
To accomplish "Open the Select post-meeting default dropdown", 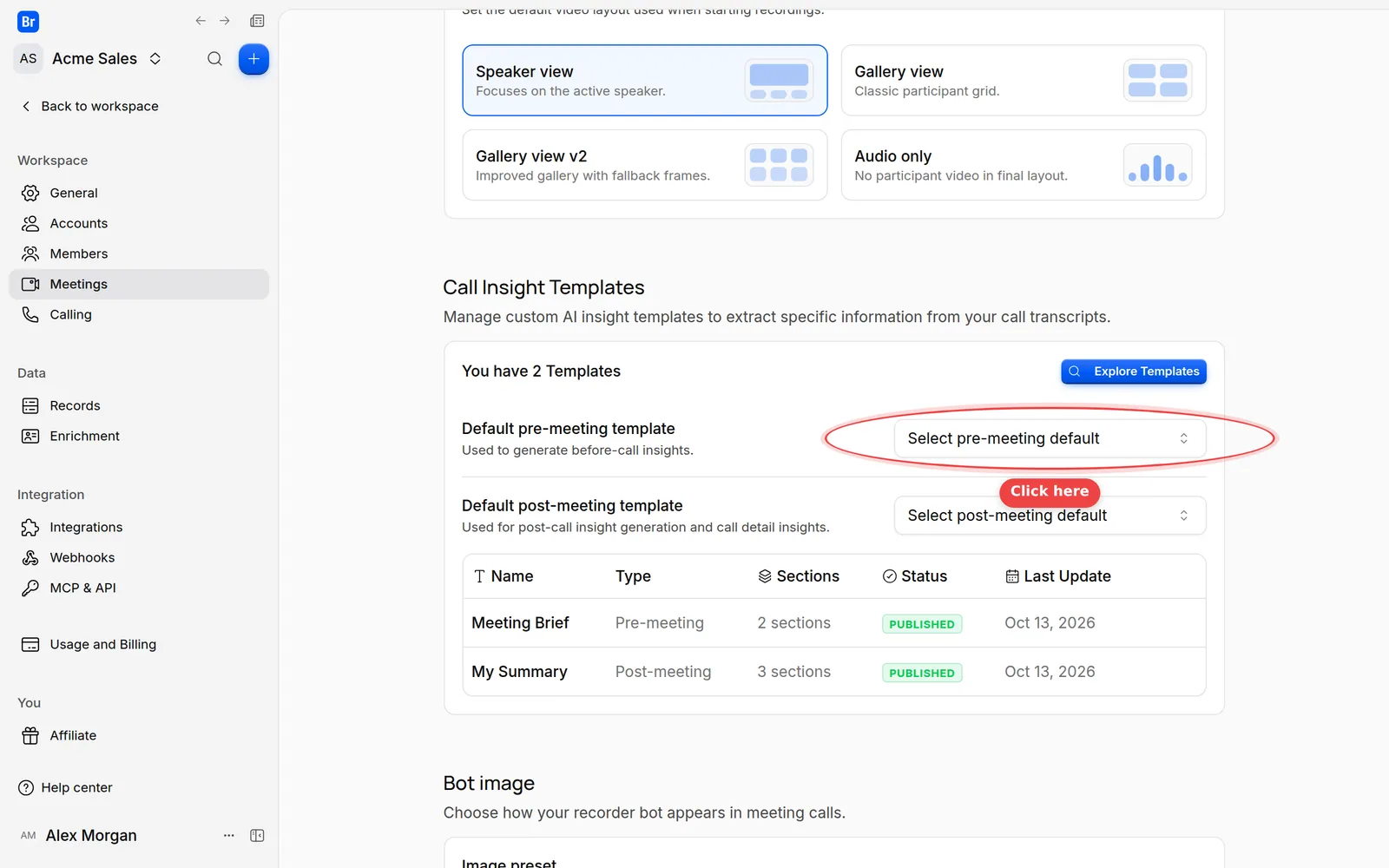I will point(1050,516).
